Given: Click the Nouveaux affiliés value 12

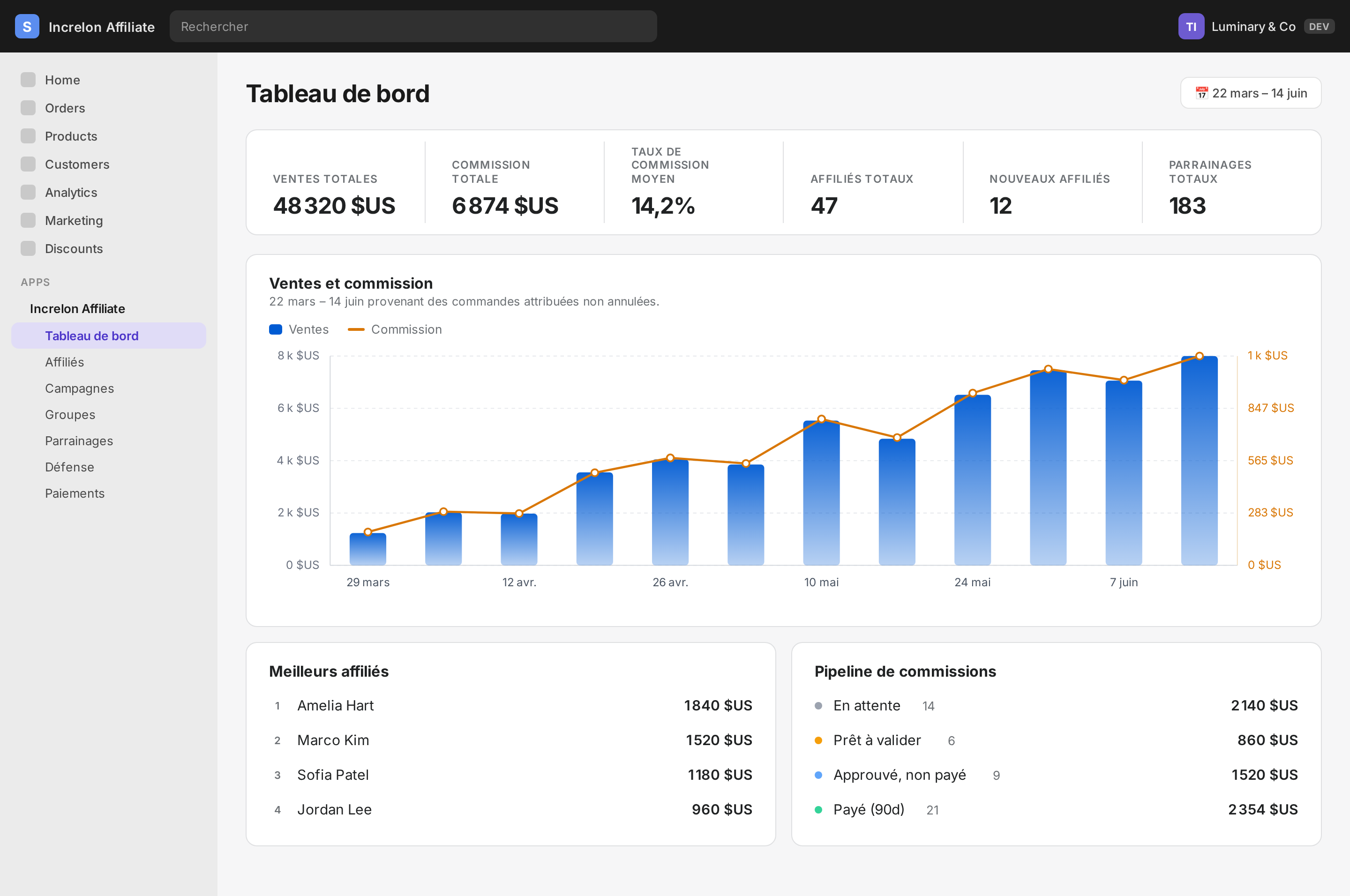Looking at the screenshot, I should click(x=1001, y=206).
